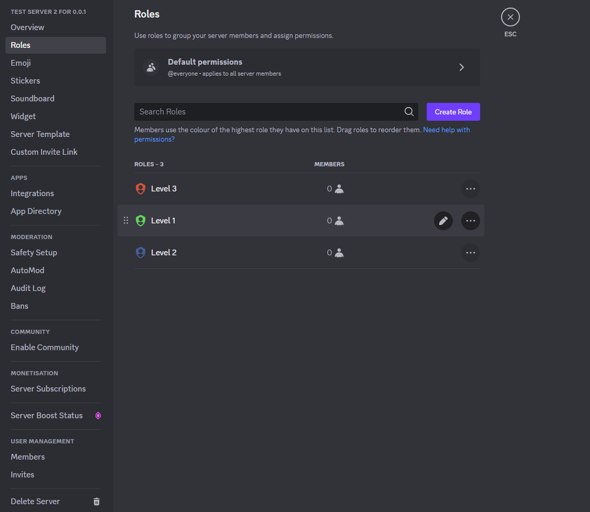Click the drag handle beside Level 1
The height and width of the screenshot is (512, 590).
pos(126,220)
